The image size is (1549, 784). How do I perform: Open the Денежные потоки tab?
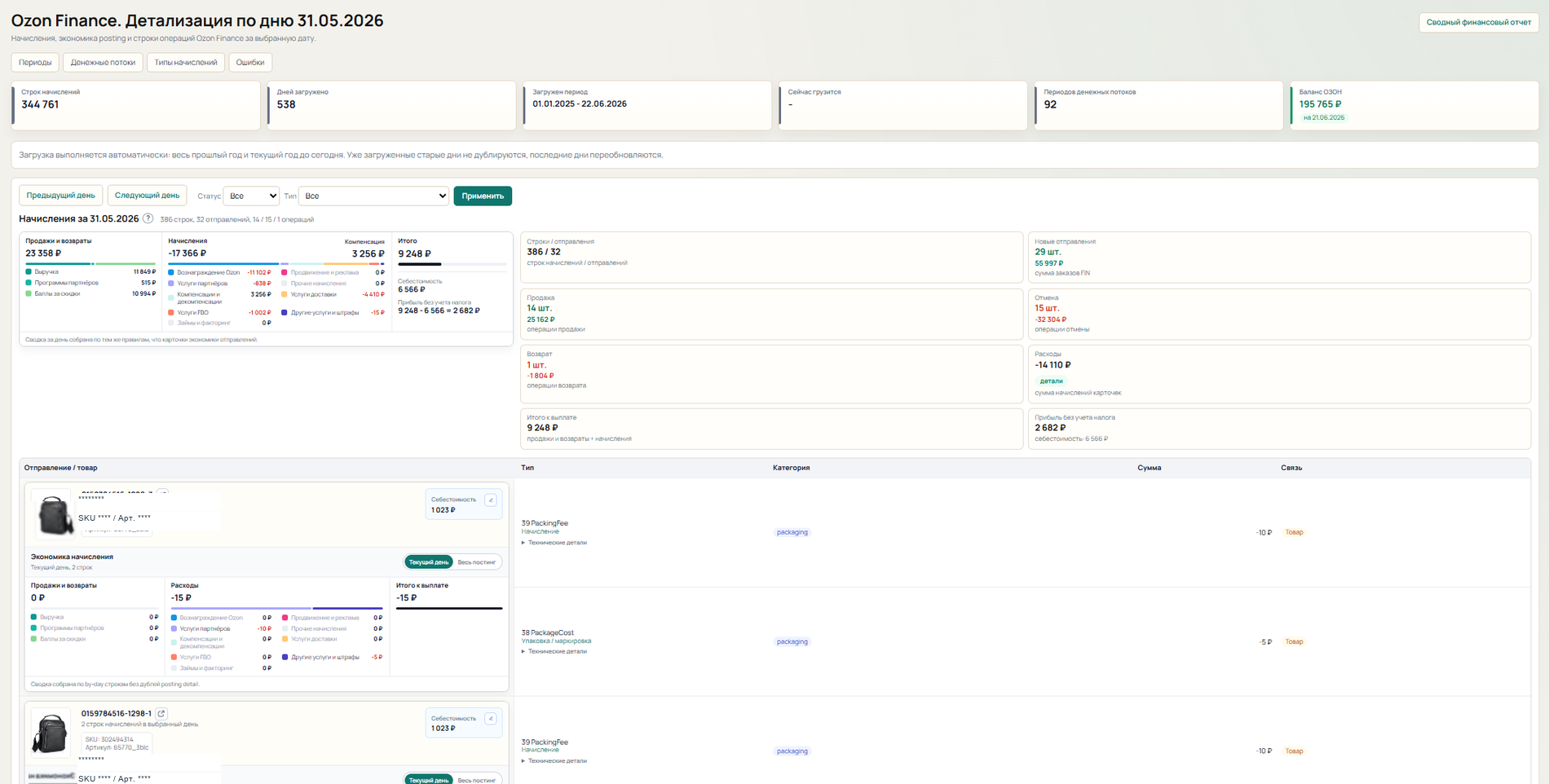103,62
